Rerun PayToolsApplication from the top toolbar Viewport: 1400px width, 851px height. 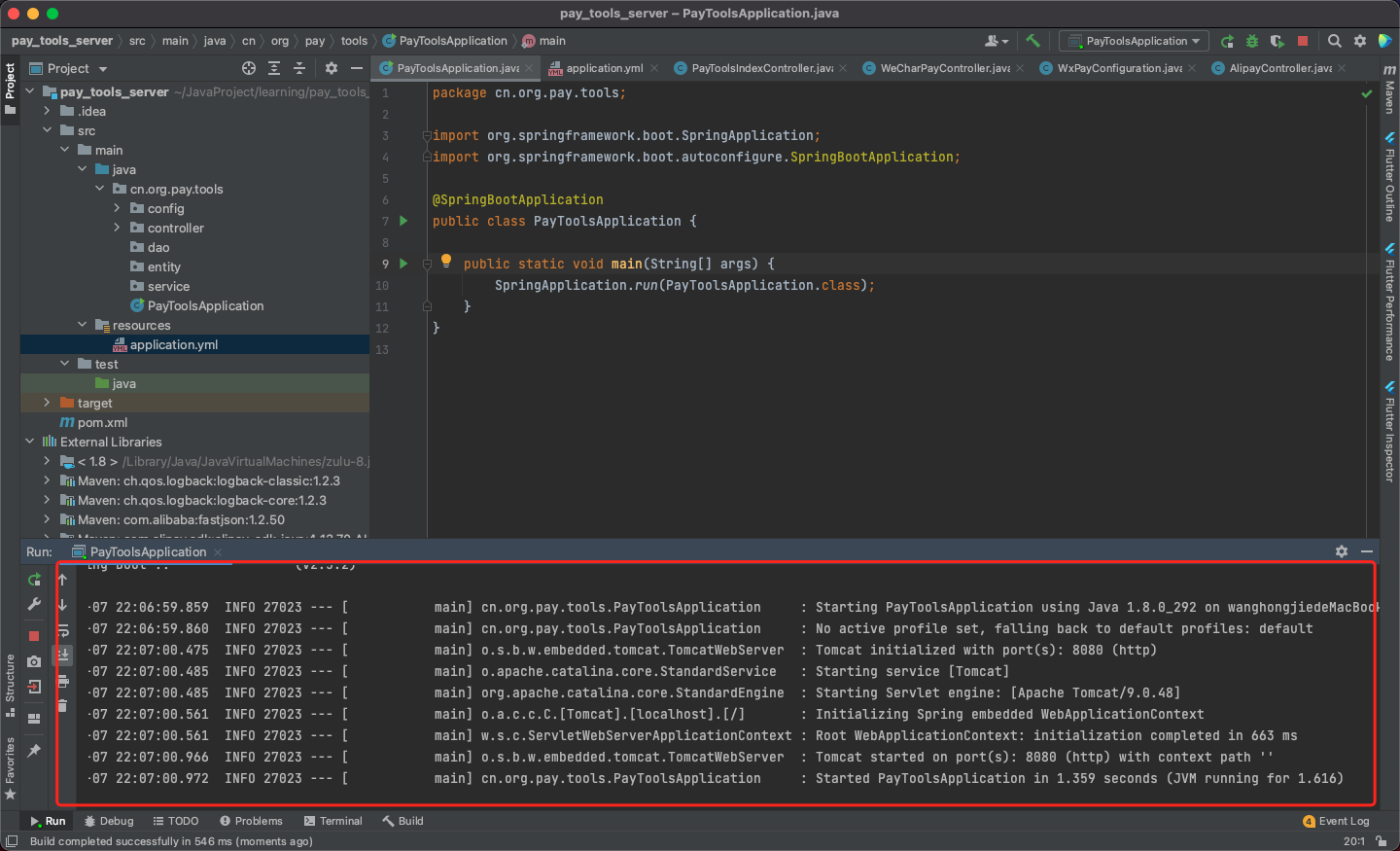1228,41
